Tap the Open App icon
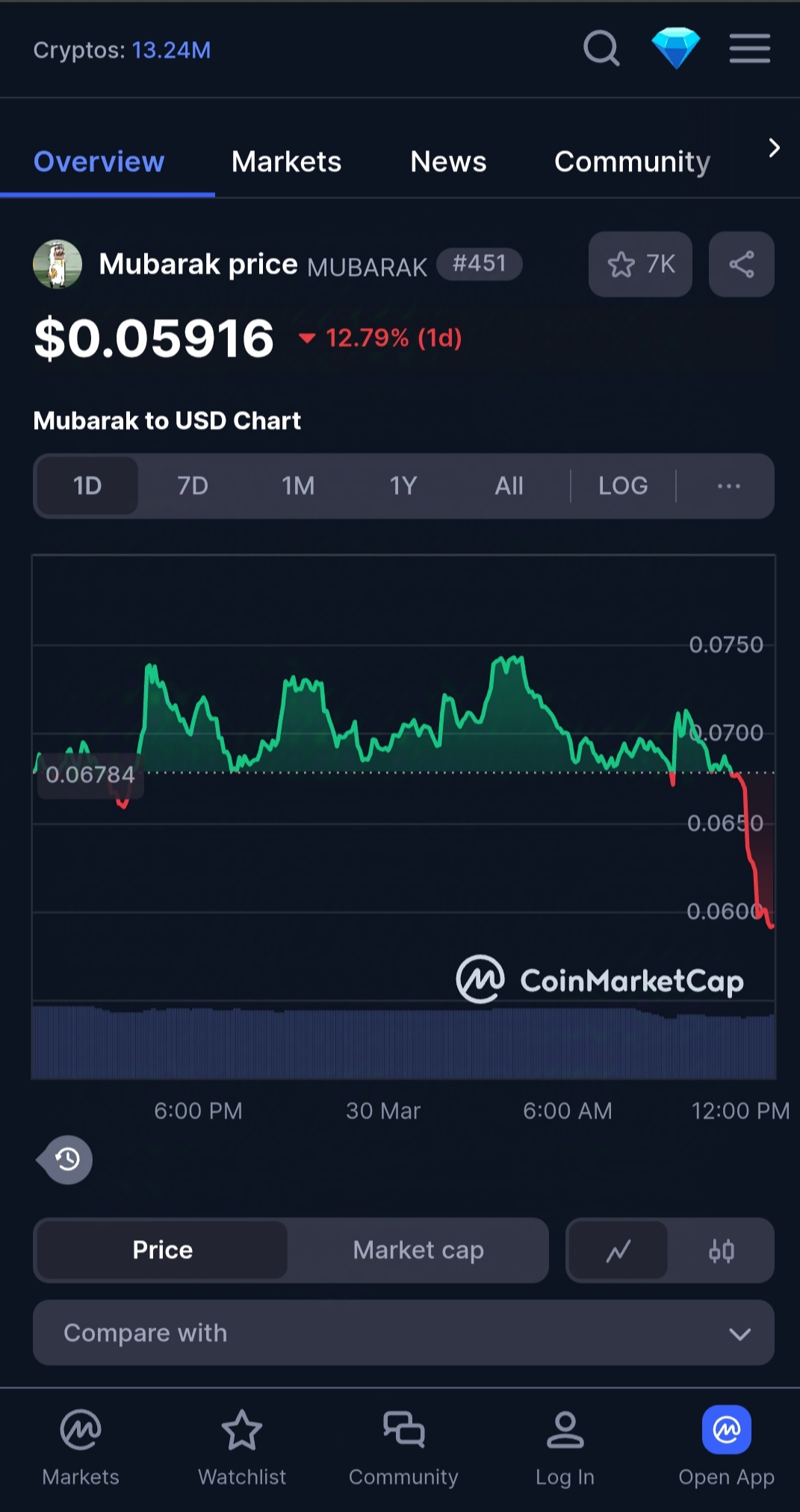This screenshot has width=800, height=1512. tap(726, 1430)
